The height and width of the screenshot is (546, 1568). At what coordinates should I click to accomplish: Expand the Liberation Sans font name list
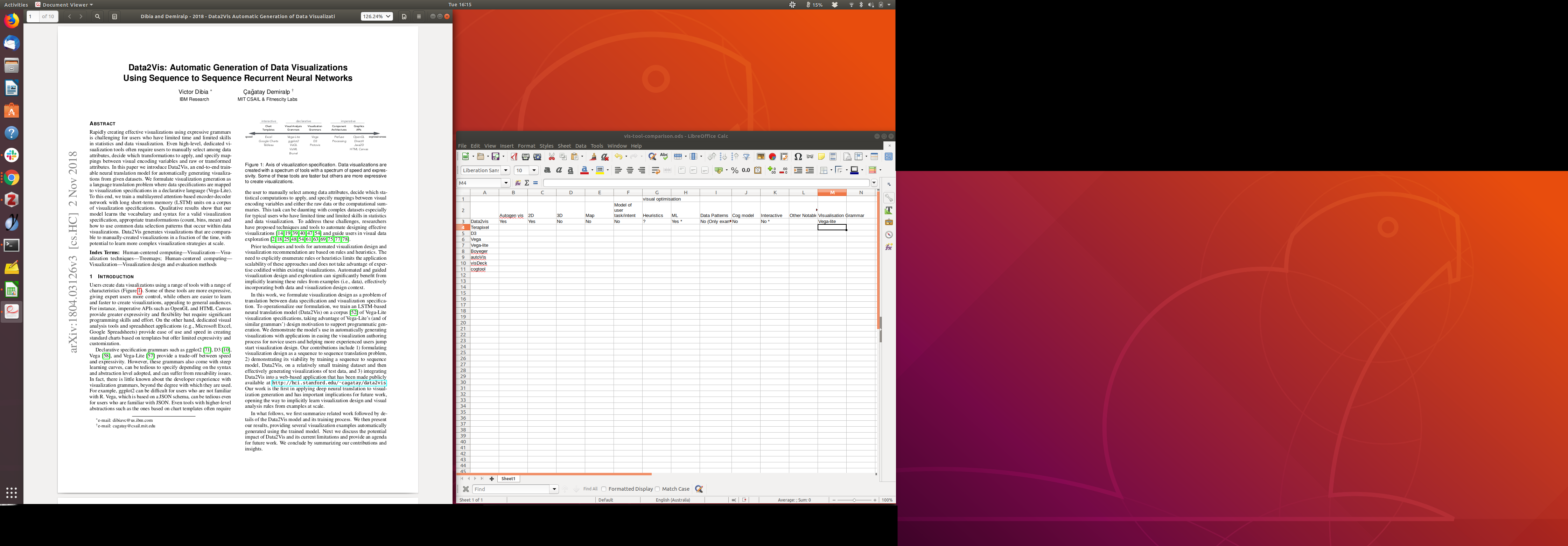[506, 170]
